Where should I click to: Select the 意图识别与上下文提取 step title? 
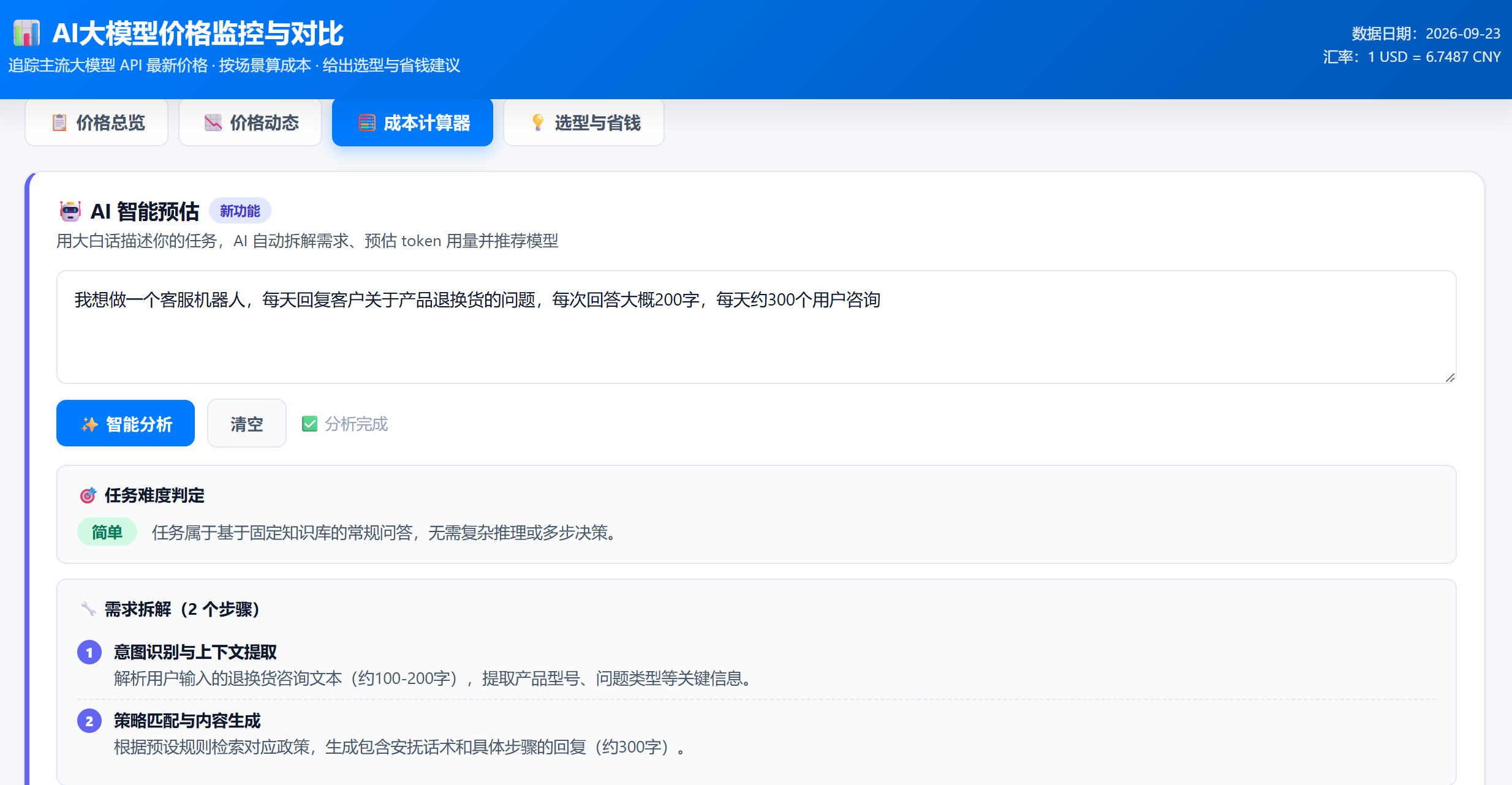point(195,652)
